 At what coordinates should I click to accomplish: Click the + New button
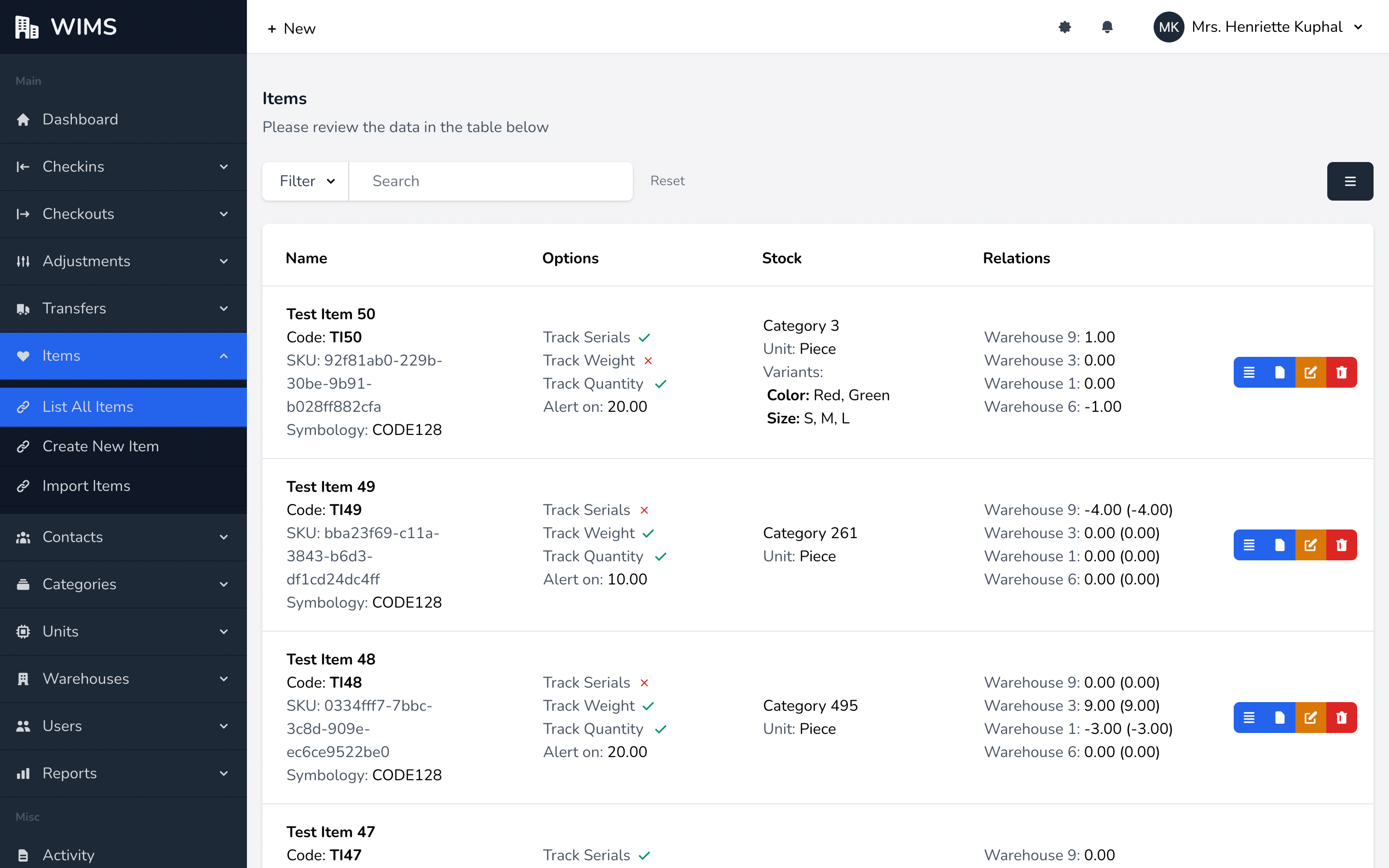(x=292, y=29)
